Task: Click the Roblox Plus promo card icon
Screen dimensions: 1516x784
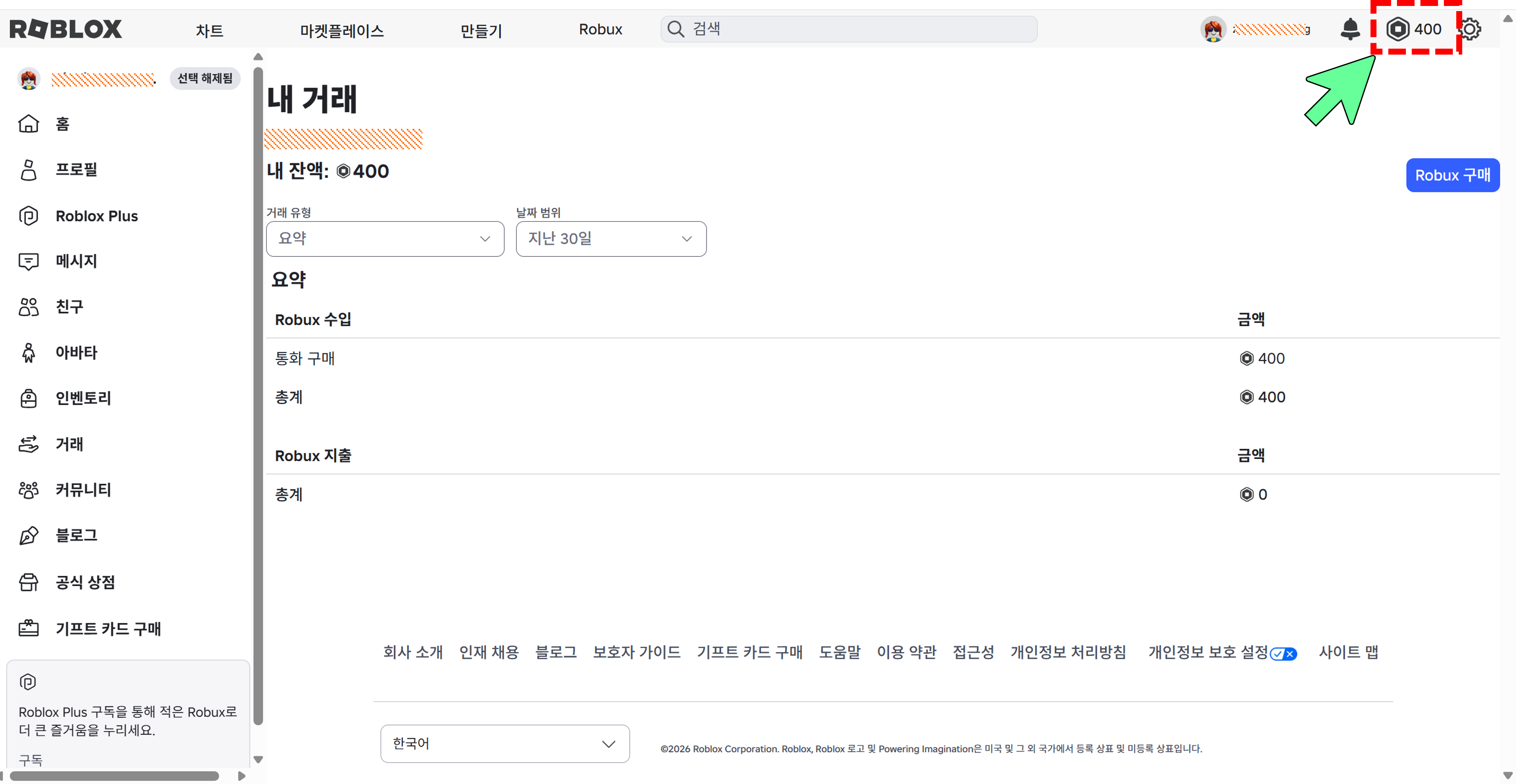Action: point(28,682)
